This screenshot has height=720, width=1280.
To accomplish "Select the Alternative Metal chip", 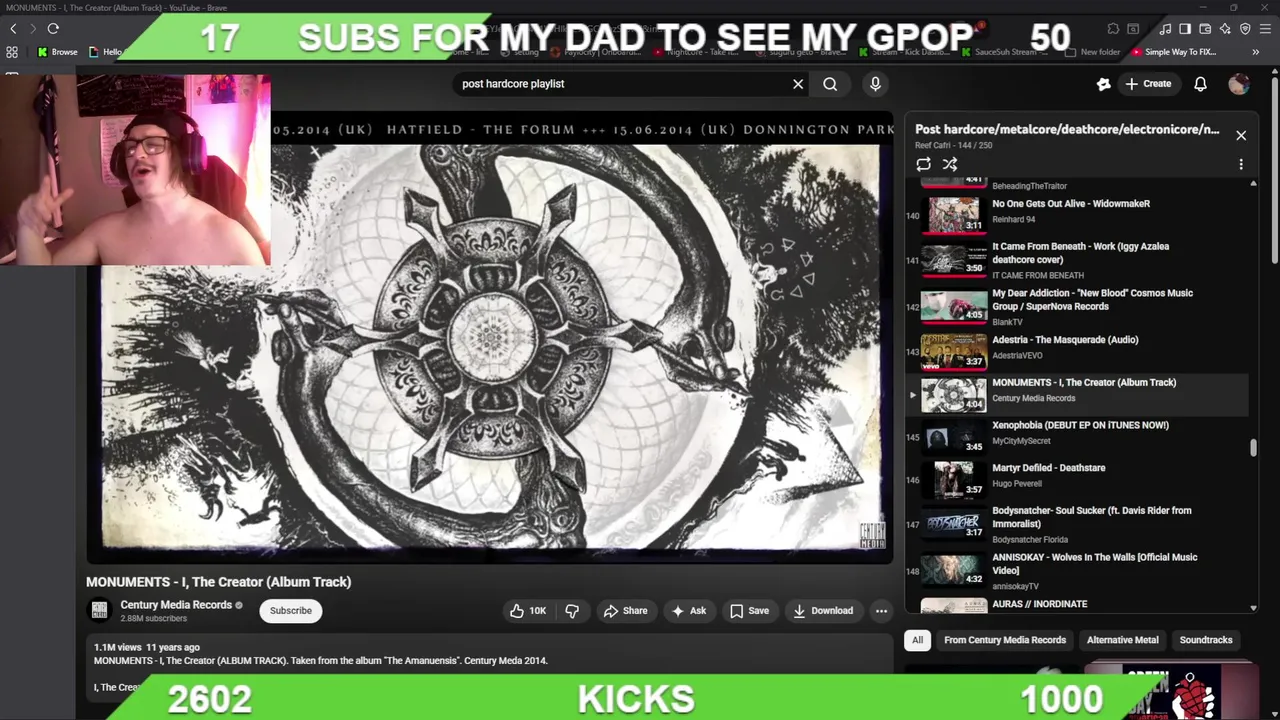I will pyautogui.click(x=1122, y=640).
